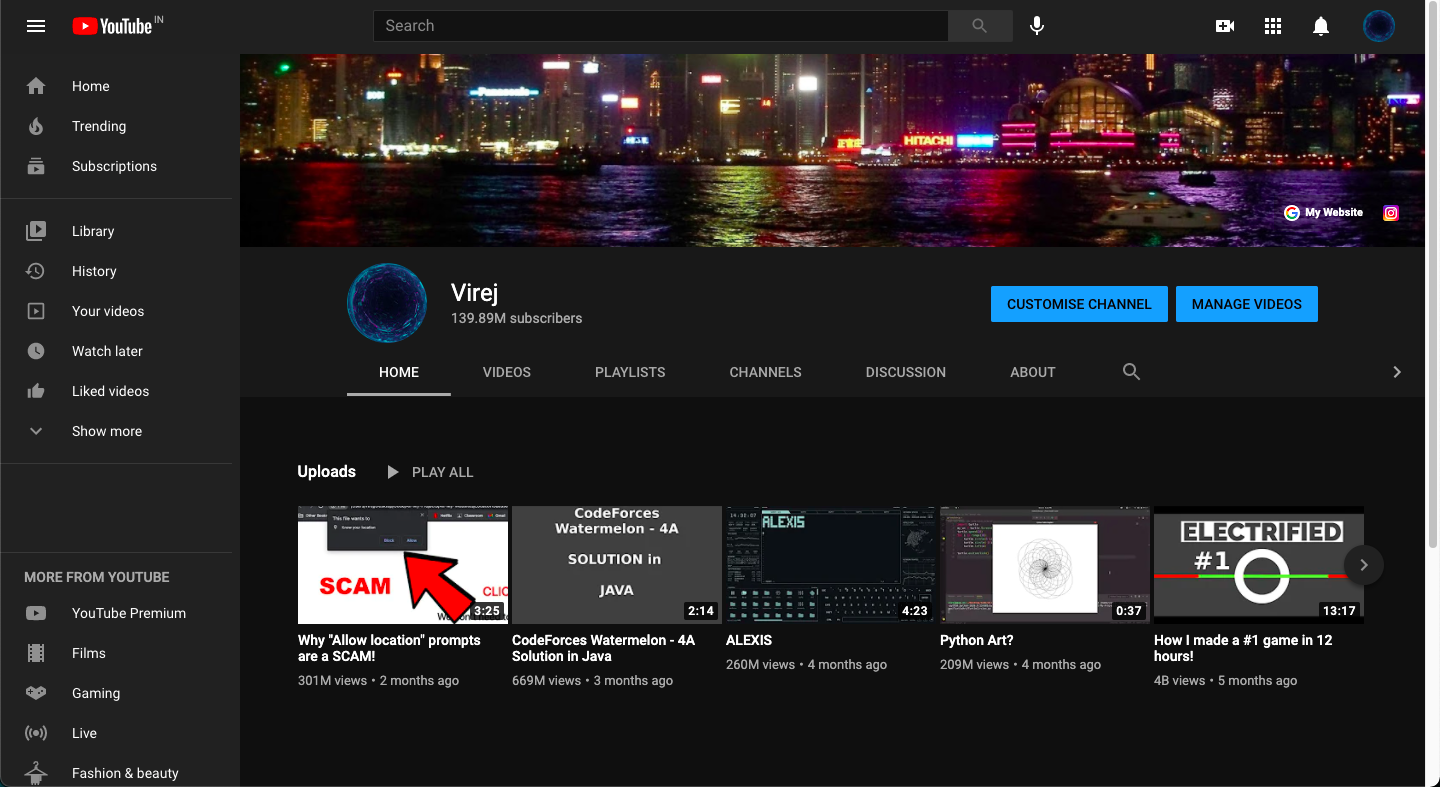
Task: View Liked videos in the sidebar
Action: [x=110, y=391]
